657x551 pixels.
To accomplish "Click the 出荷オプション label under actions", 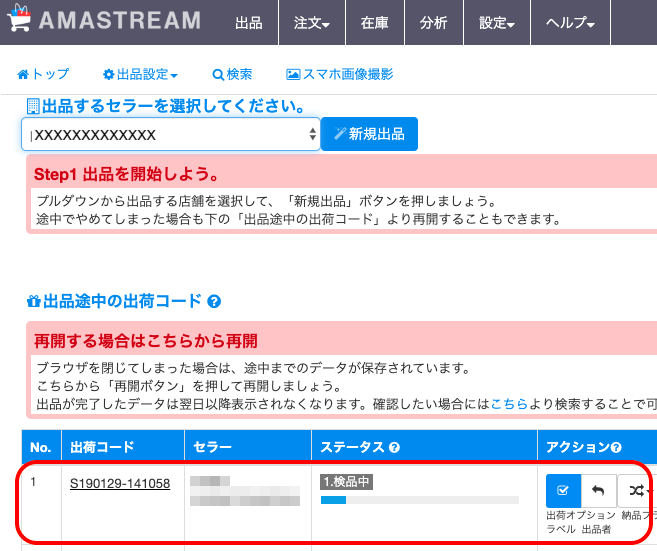I will click(581, 515).
